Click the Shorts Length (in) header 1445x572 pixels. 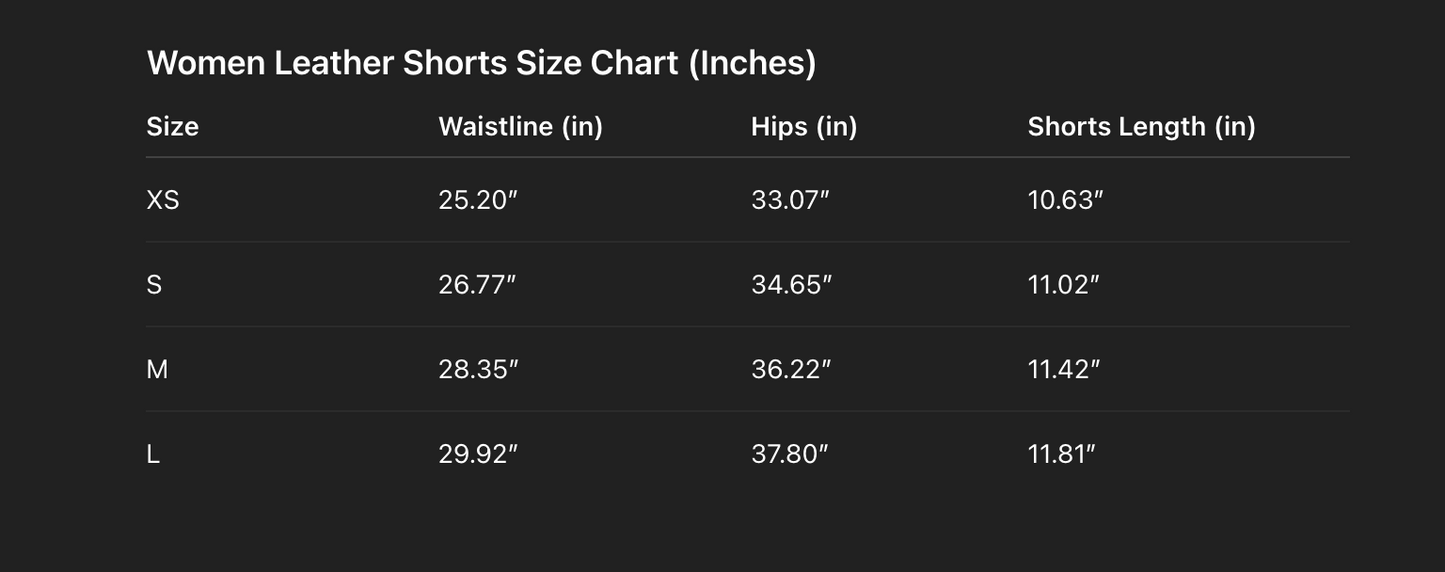[1141, 127]
